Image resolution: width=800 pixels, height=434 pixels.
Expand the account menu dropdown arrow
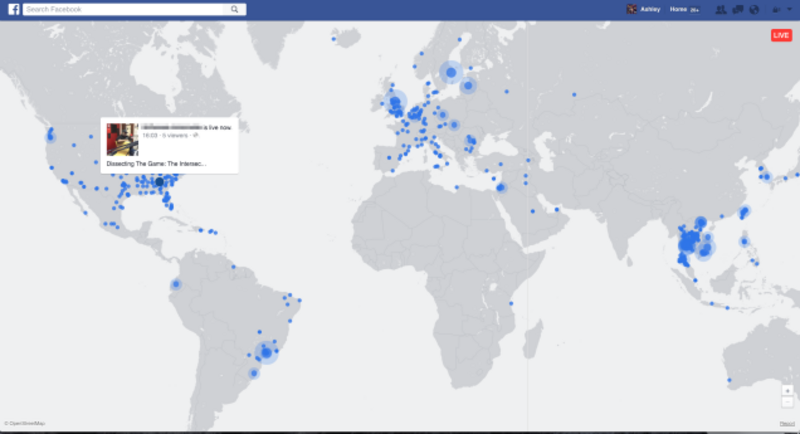(787, 9)
